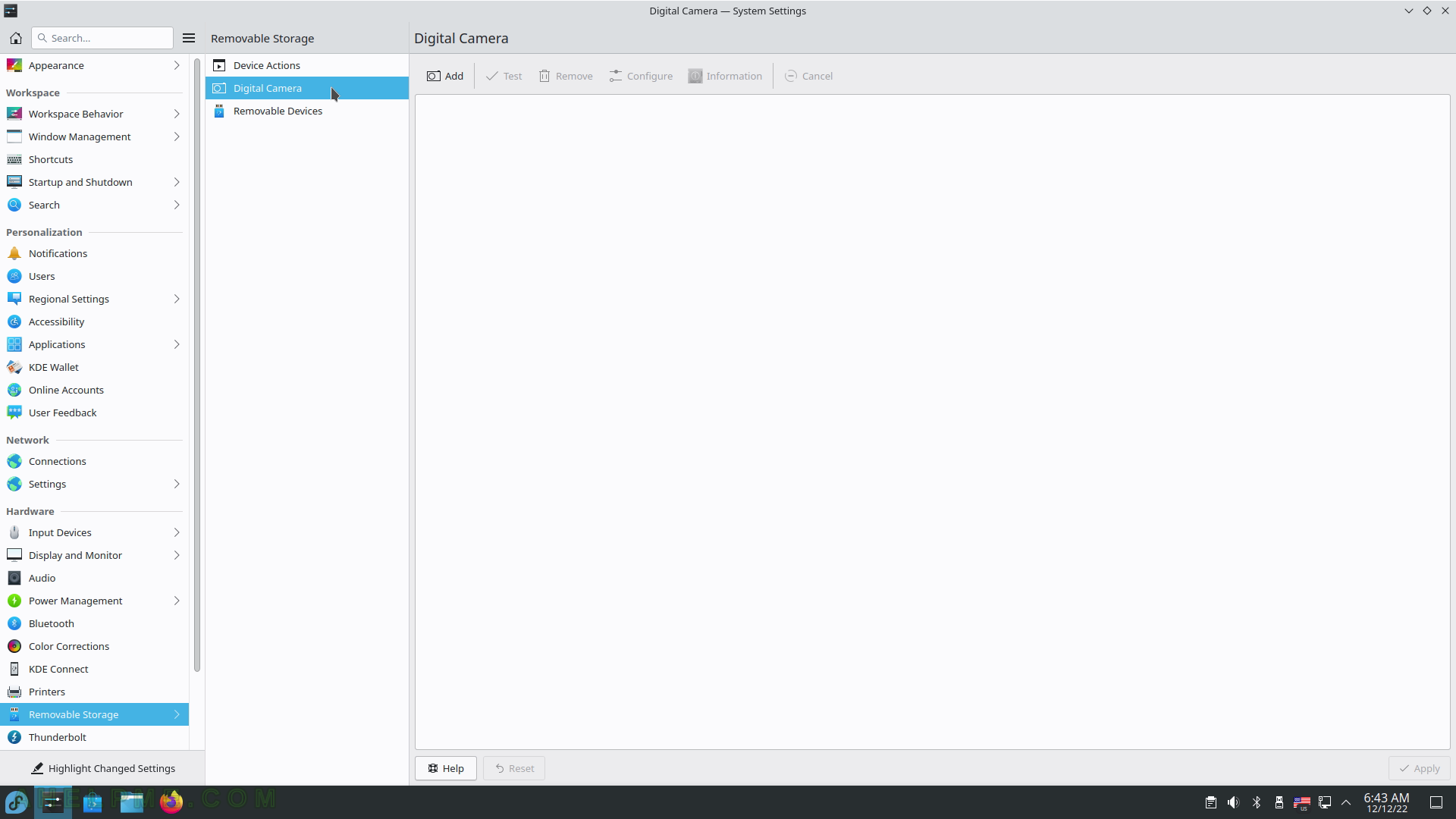Open Color Corrections icon
Viewport: 1456px width, 819px height.
[14, 646]
